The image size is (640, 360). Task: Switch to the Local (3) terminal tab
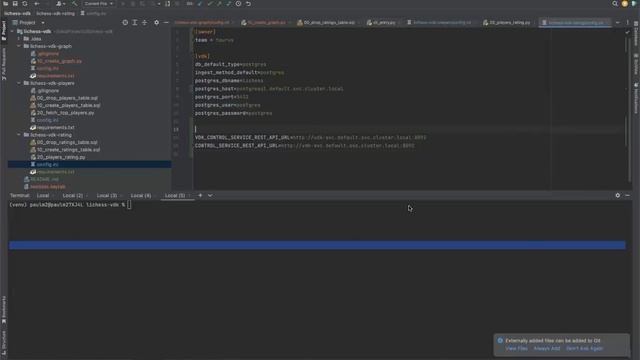[107, 196]
